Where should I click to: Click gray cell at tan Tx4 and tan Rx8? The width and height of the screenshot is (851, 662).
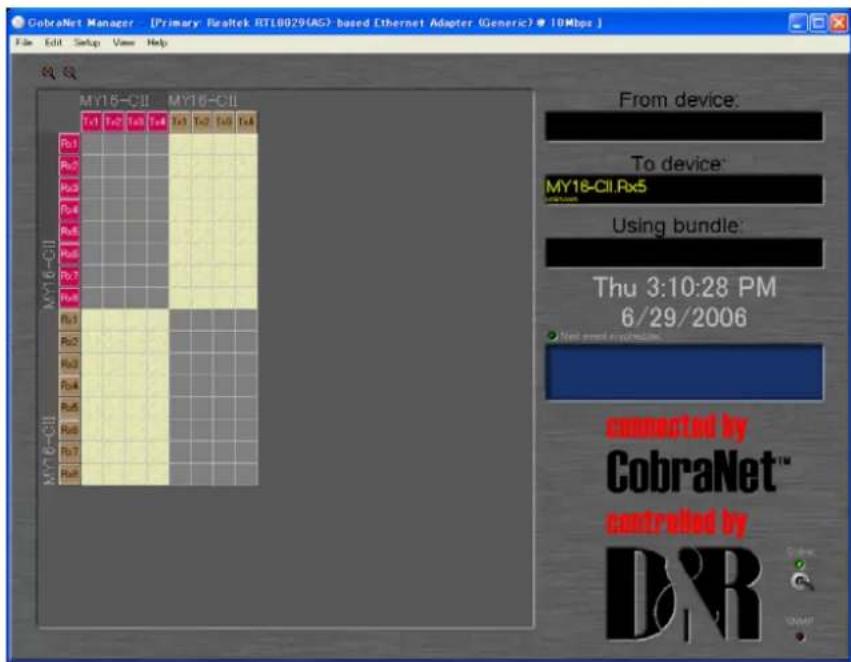tap(246, 474)
